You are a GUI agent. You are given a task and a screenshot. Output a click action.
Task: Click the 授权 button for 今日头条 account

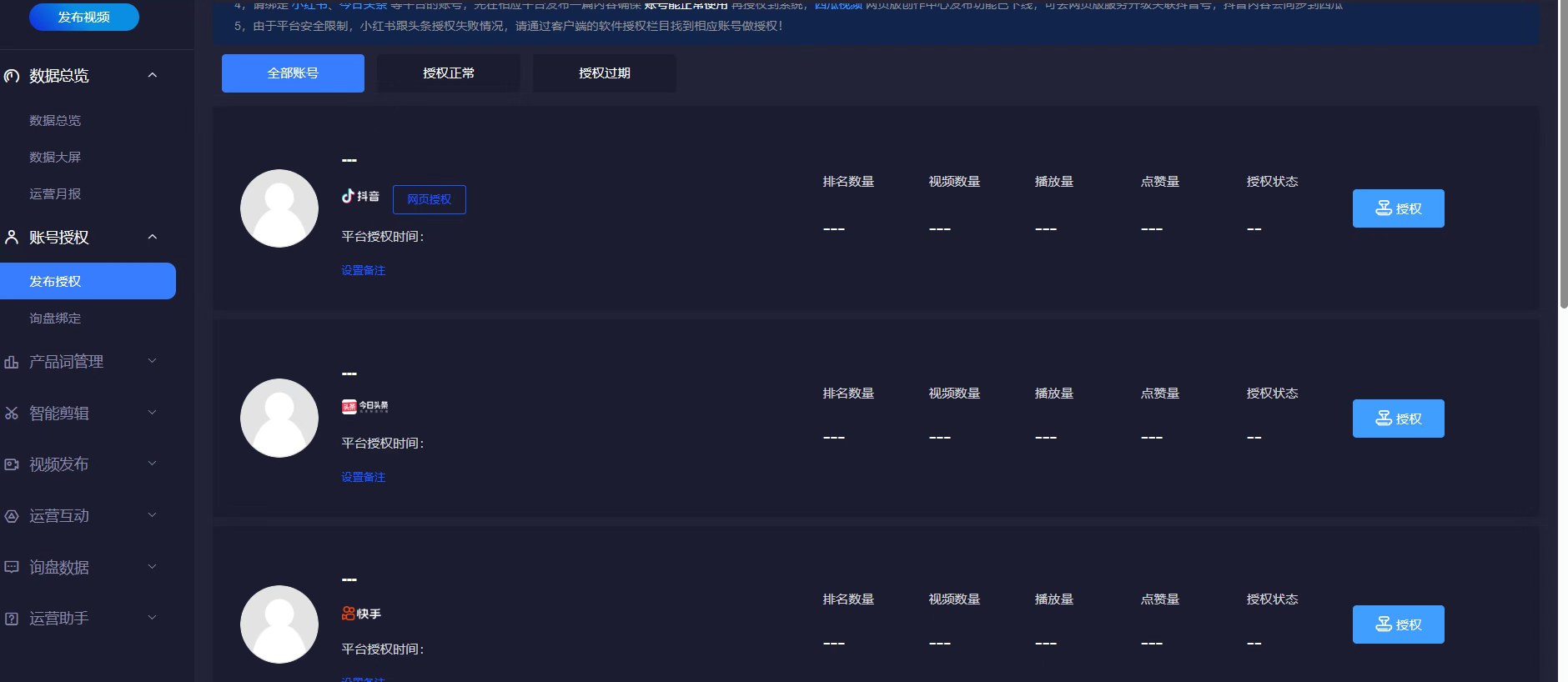coord(1398,419)
